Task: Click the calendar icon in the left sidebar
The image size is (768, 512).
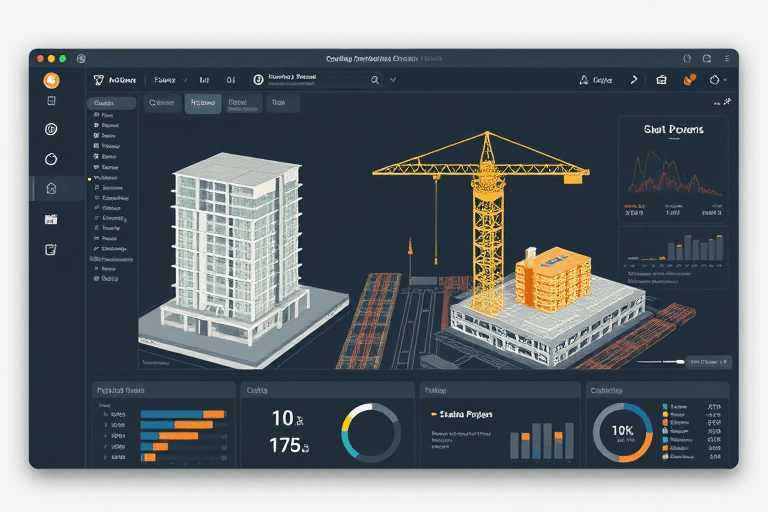Action: click(x=51, y=219)
